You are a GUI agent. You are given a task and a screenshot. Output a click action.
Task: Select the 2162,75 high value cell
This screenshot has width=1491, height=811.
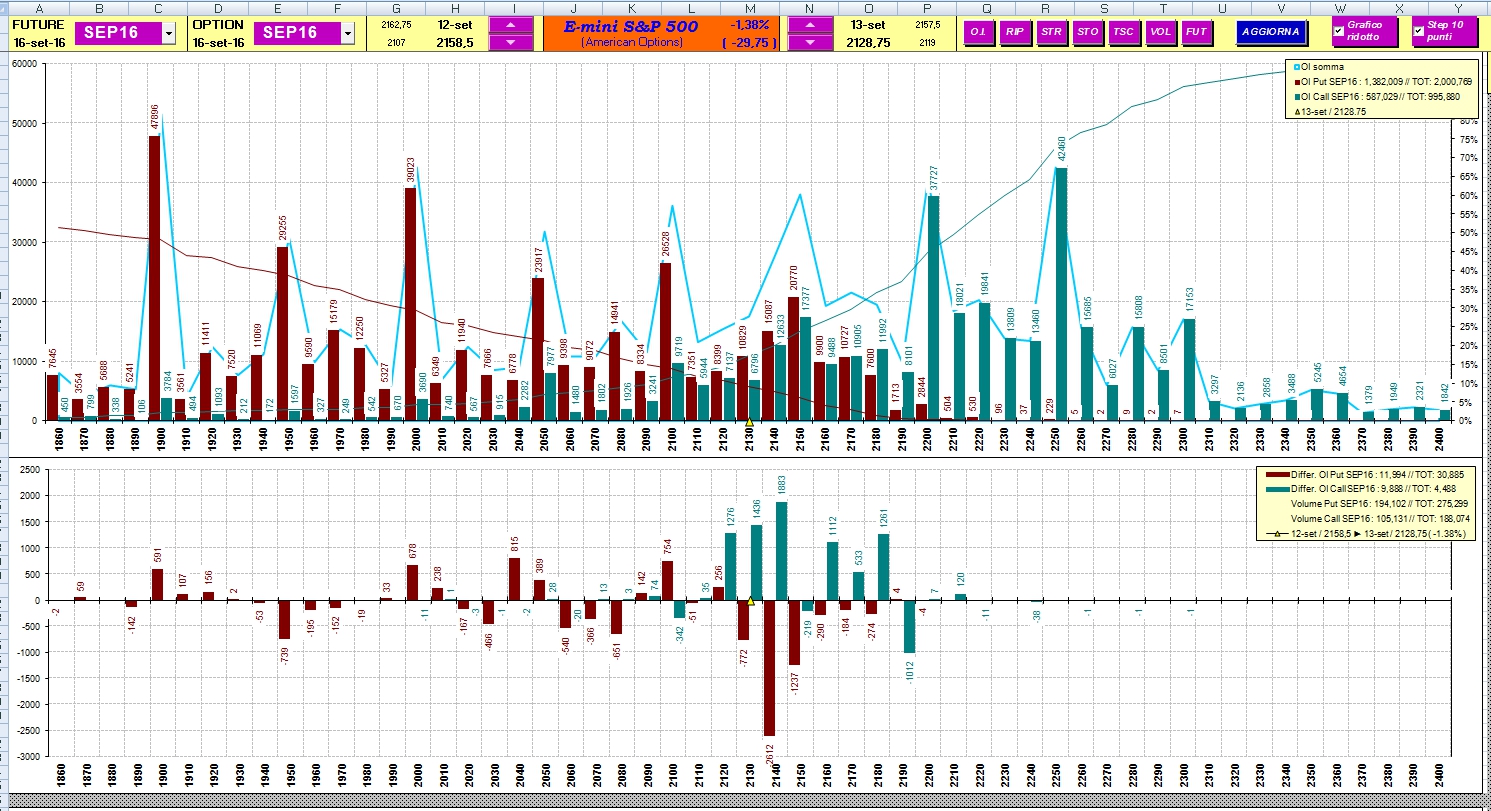(x=396, y=24)
